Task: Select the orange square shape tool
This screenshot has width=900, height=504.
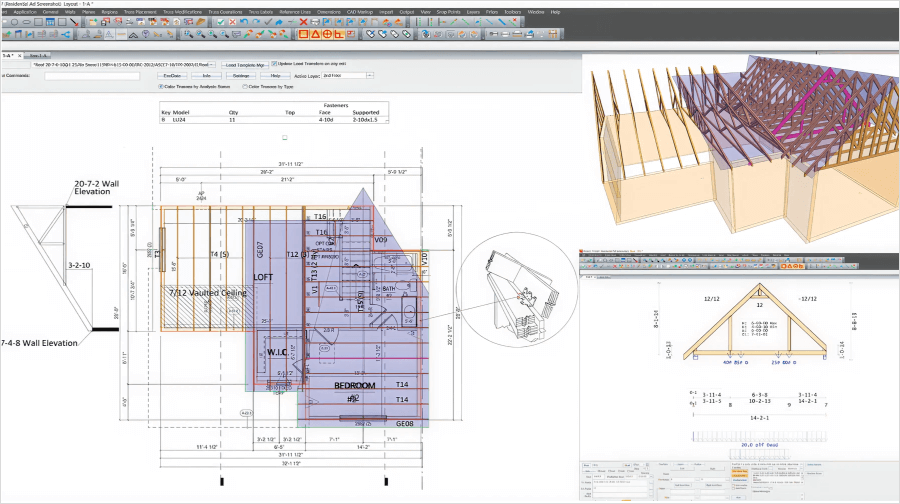Action: click(x=304, y=34)
